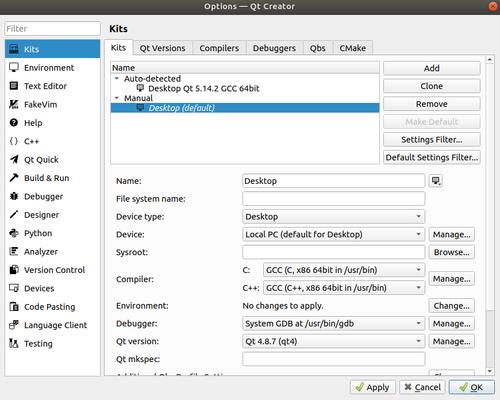Click the Name column header

(245, 68)
